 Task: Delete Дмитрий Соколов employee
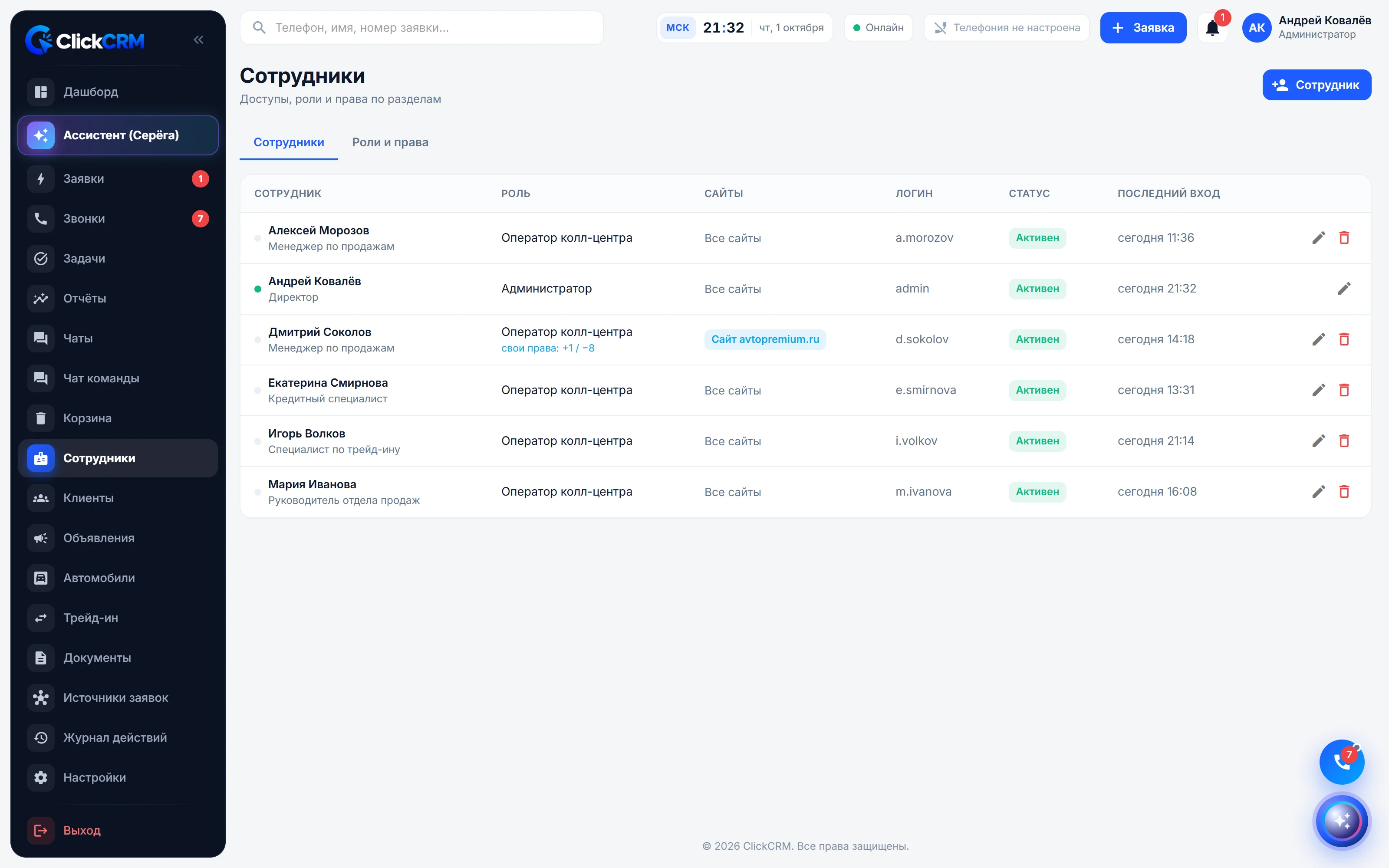(x=1344, y=339)
